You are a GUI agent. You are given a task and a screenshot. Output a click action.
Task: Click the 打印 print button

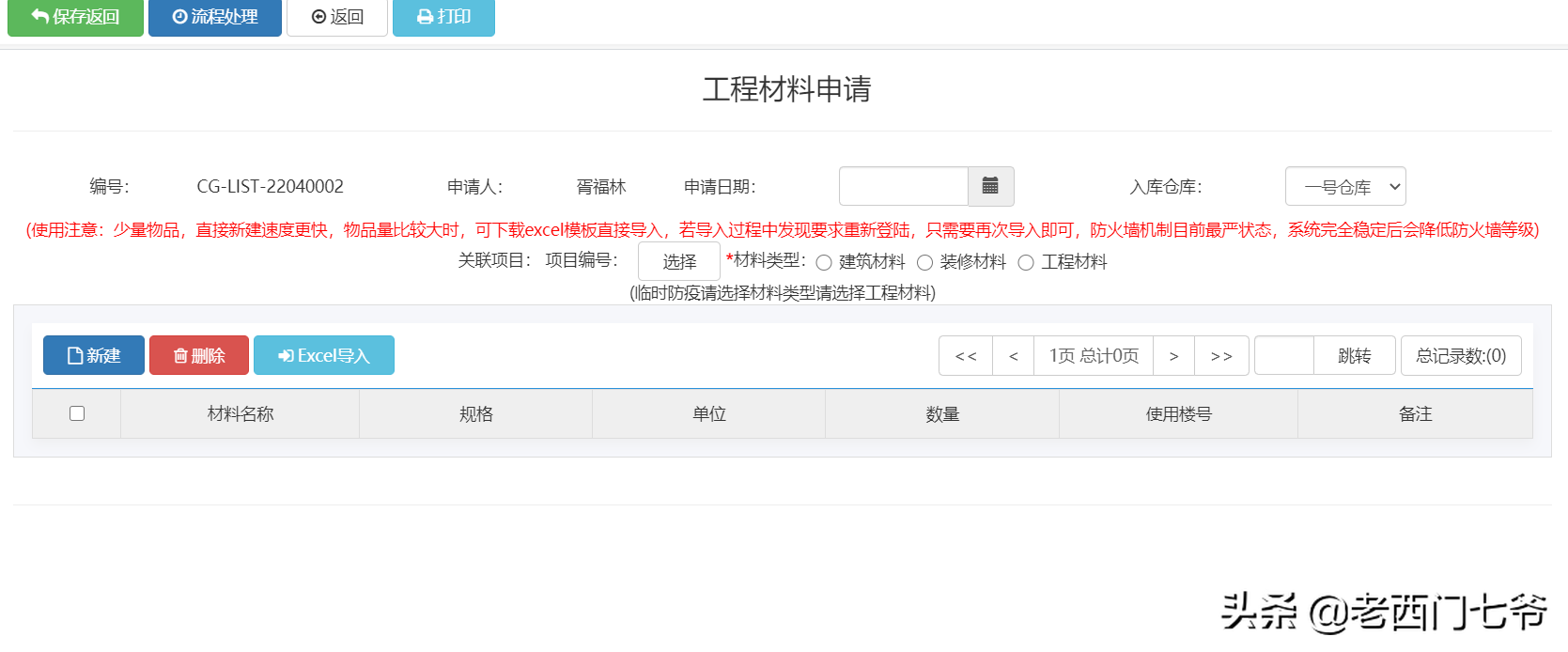[443, 17]
